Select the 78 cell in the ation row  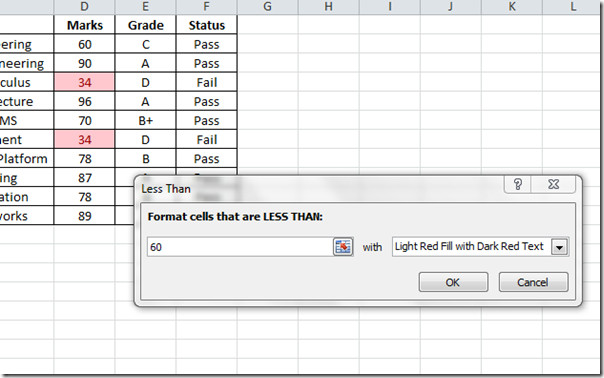coord(84,197)
